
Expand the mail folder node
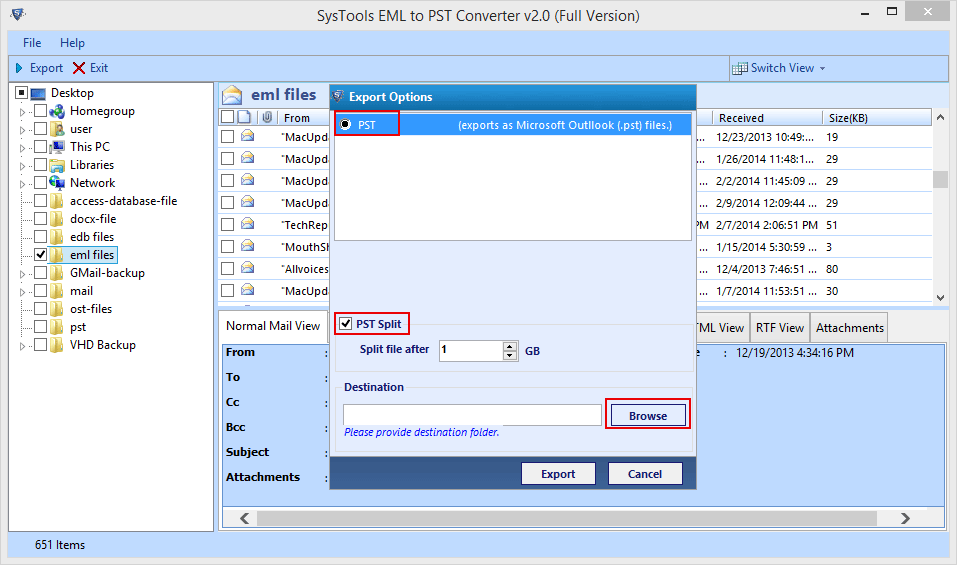point(23,292)
